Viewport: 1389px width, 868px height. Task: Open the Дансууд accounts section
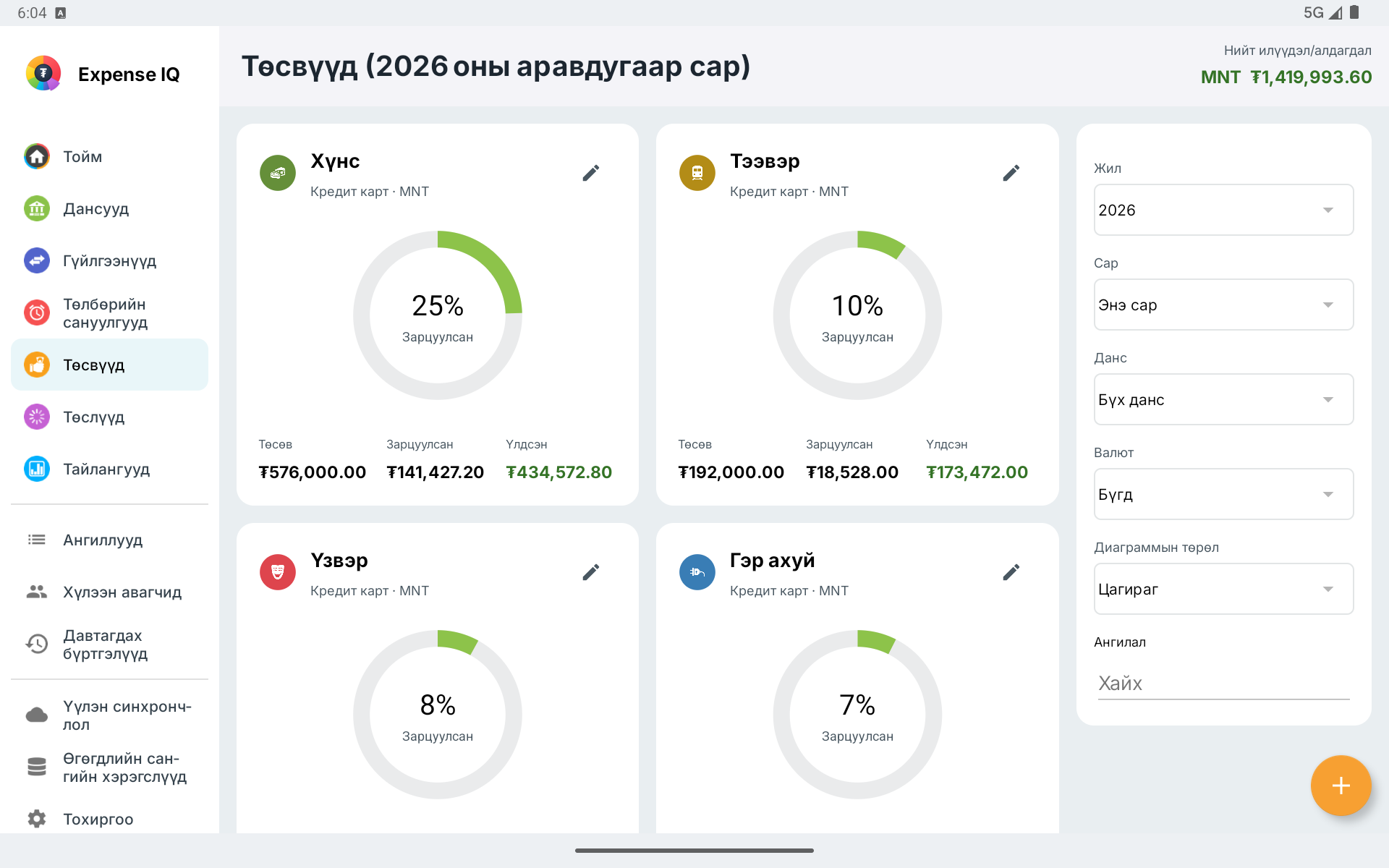tap(109, 208)
